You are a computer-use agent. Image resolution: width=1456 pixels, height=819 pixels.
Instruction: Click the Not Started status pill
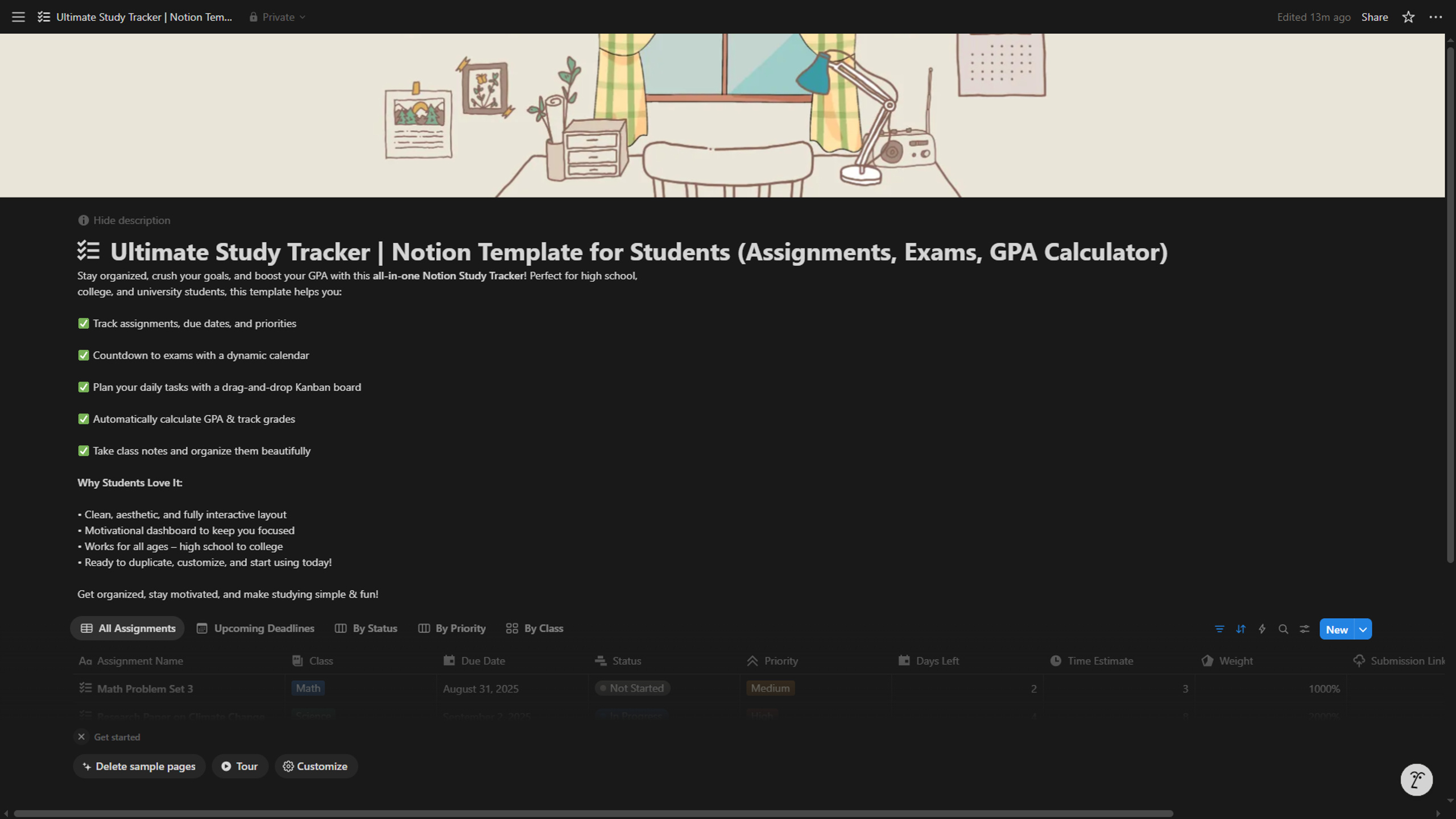pos(632,688)
